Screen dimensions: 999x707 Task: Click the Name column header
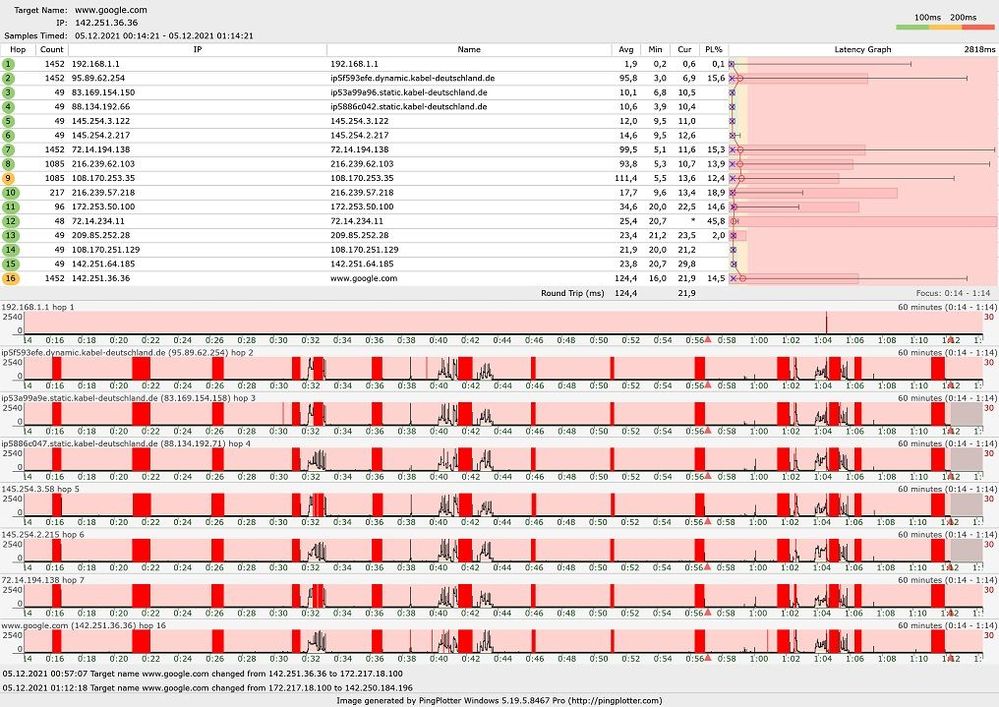pos(469,50)
